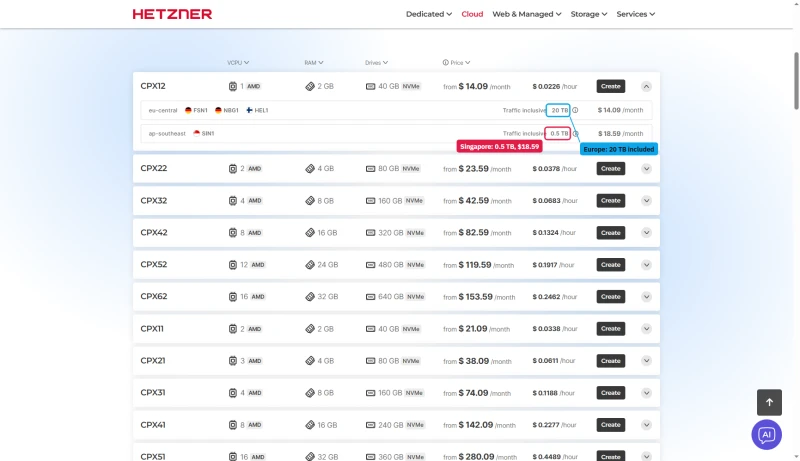Click the CPX12 plan name
The width and height of the screenshot is (800, 461).
click(153, 86)
